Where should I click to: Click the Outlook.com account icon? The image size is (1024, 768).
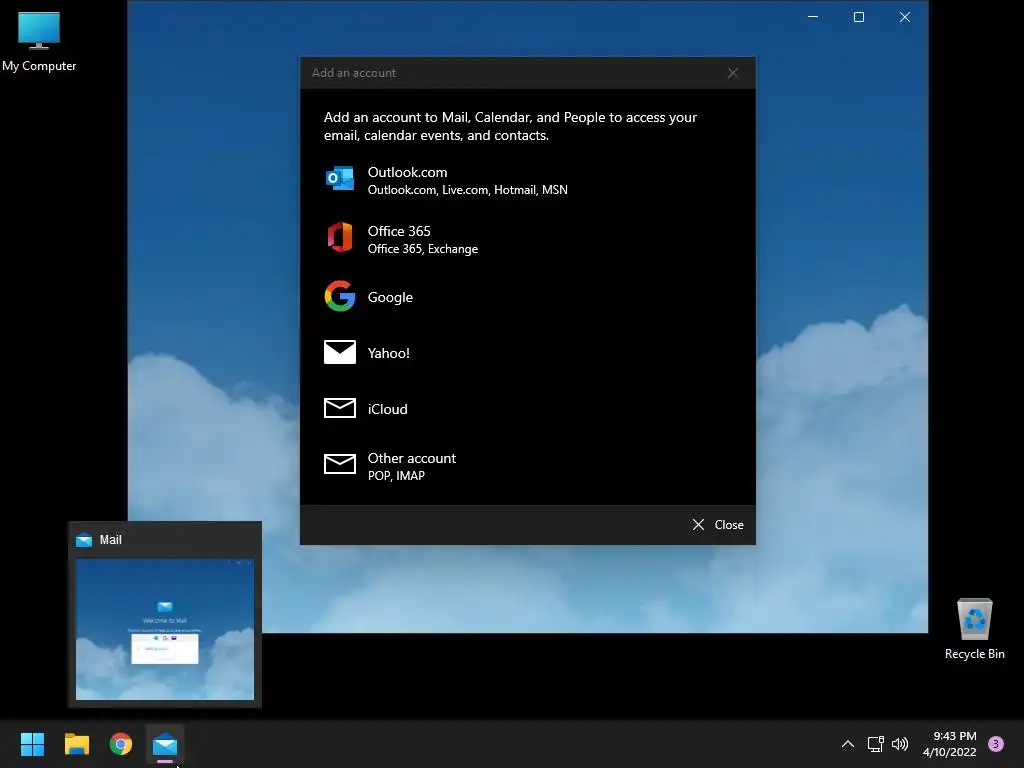340,178
